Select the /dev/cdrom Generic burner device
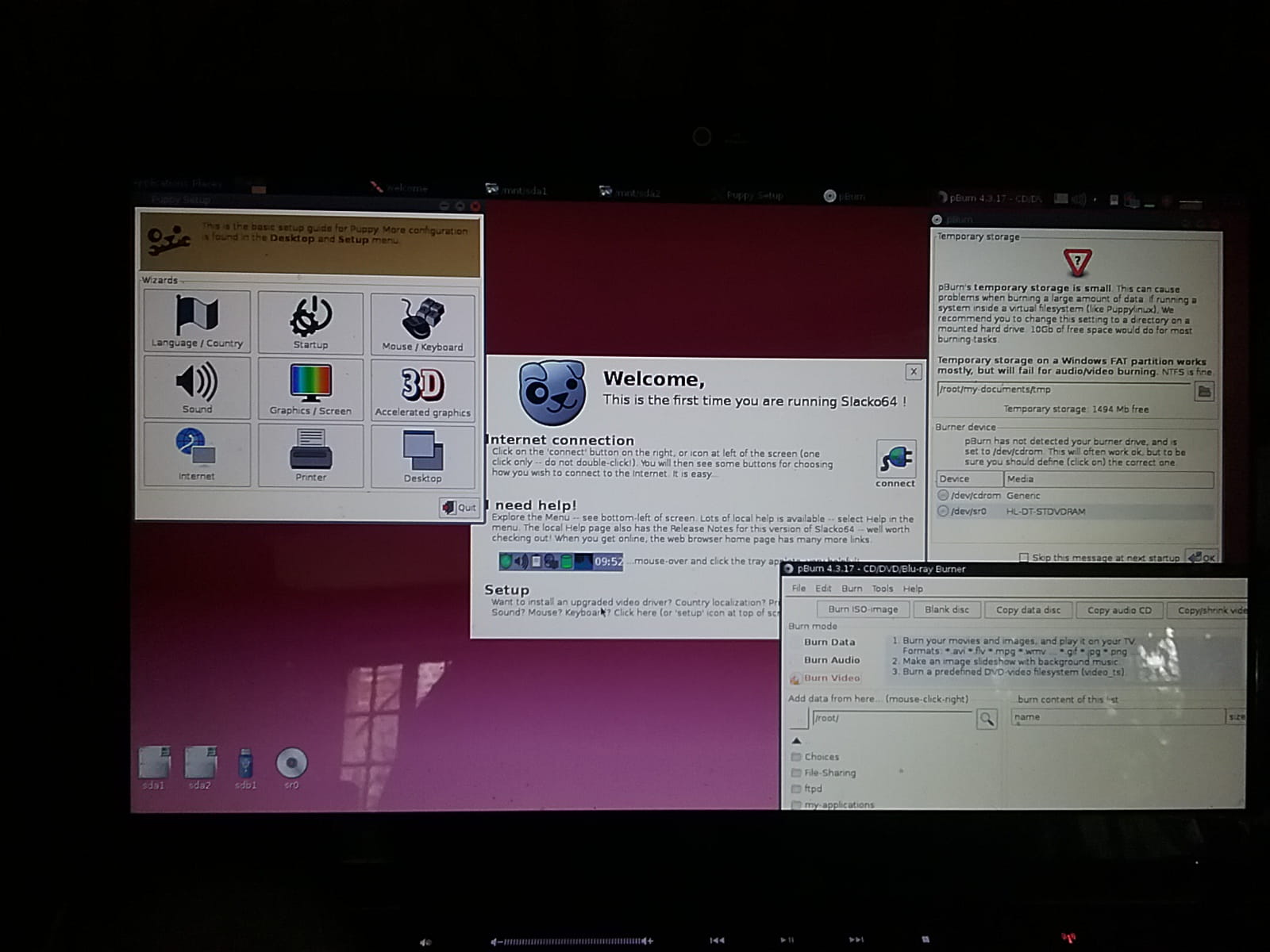The image size is (1270, 952). [1075, 495]
